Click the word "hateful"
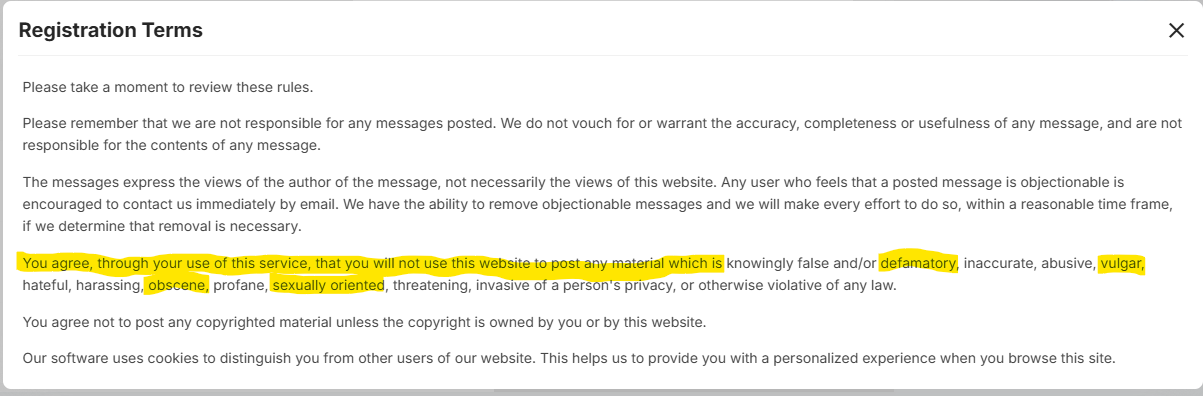The height and width of the screenshot is (396, 1203). coord(46,286)
